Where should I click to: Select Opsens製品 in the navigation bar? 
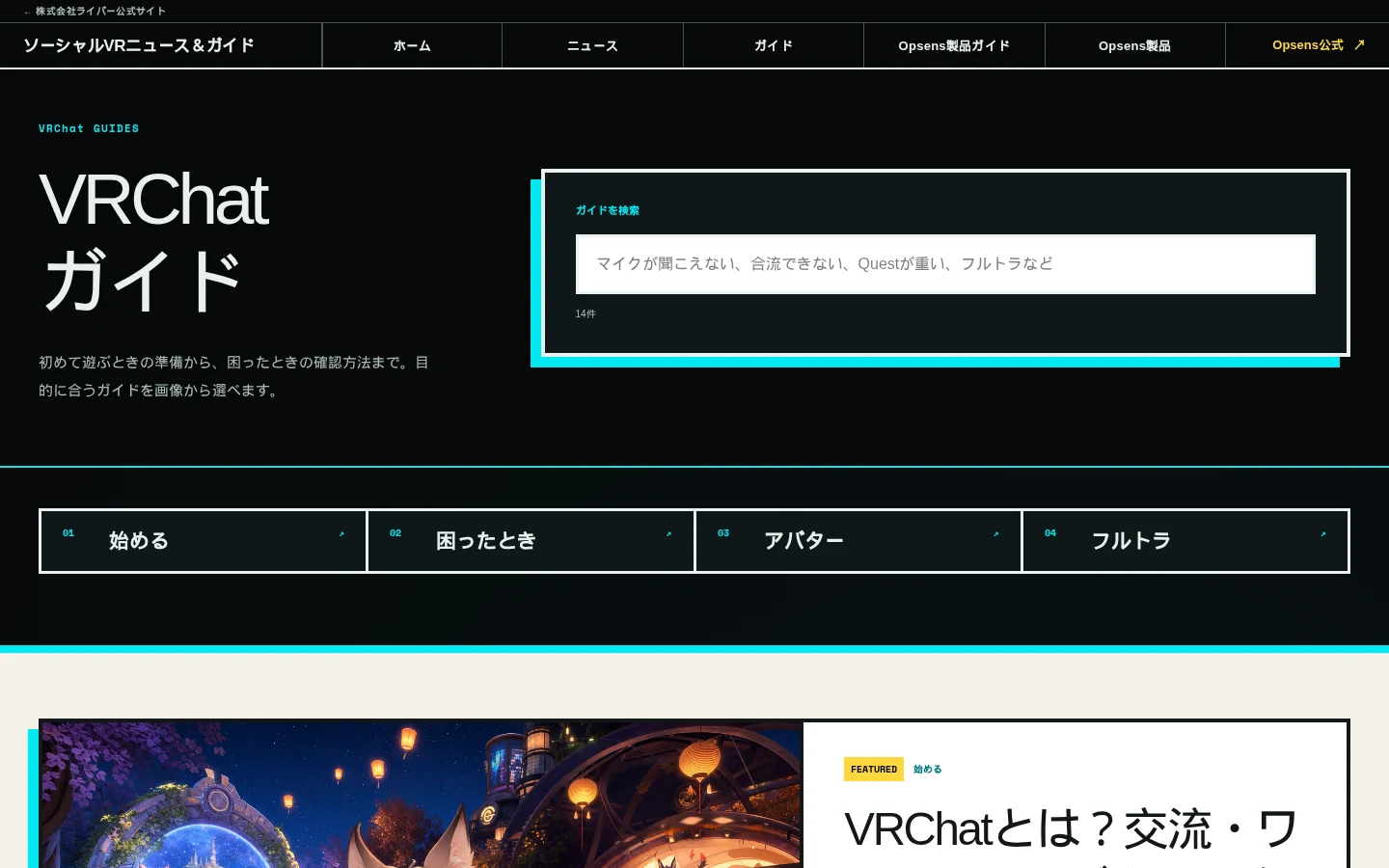click(x=1134, y=45)
